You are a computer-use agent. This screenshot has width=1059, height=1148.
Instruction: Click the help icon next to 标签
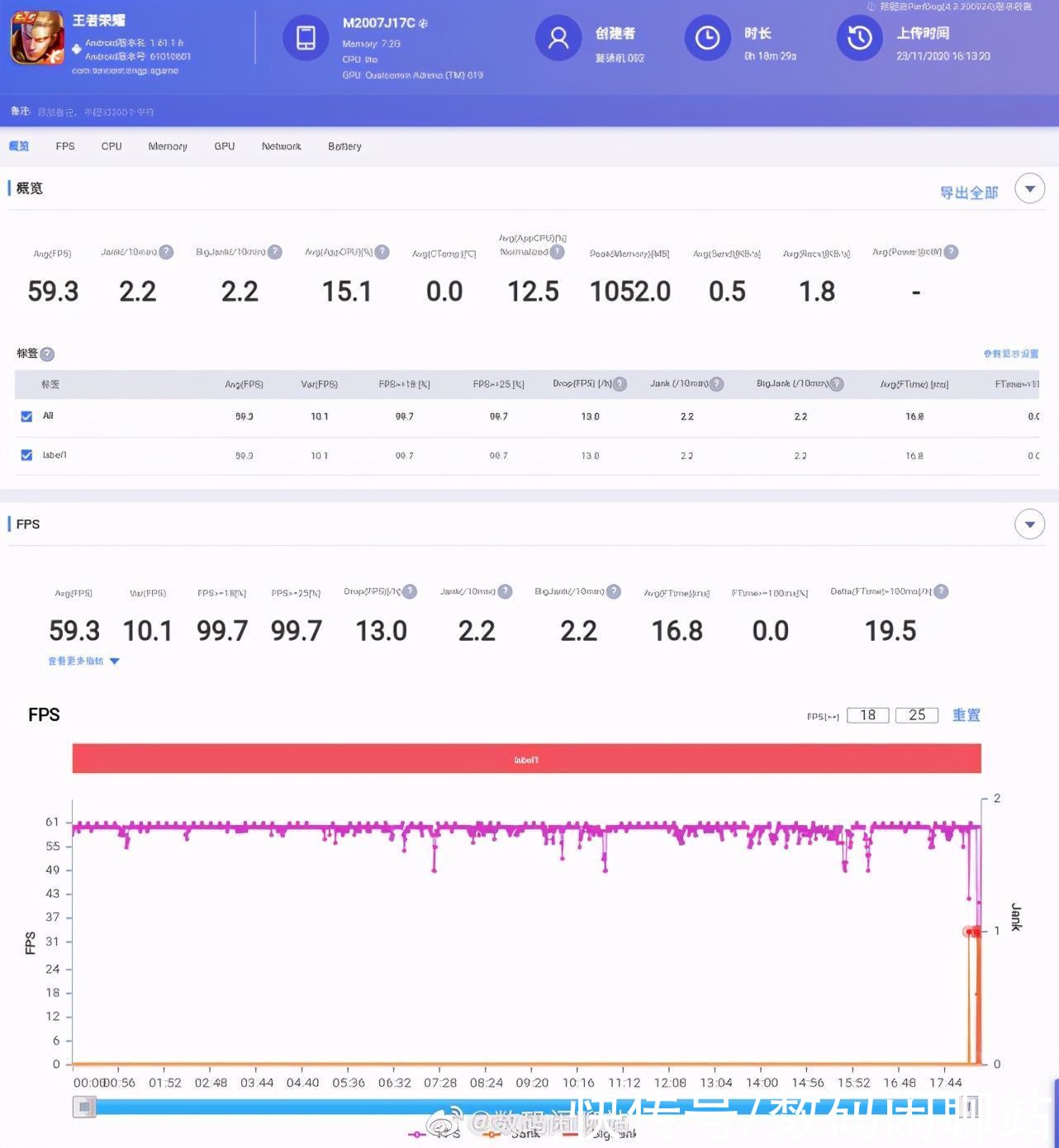(x=47, y=354)
